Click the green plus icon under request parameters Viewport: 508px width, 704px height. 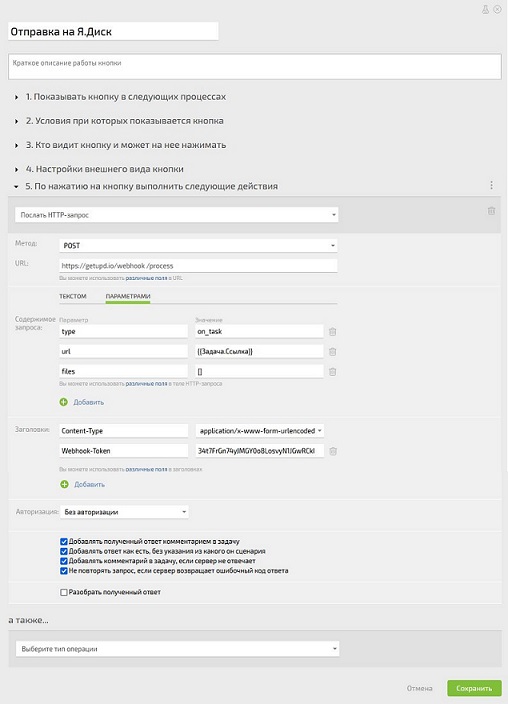coord(64,402)
